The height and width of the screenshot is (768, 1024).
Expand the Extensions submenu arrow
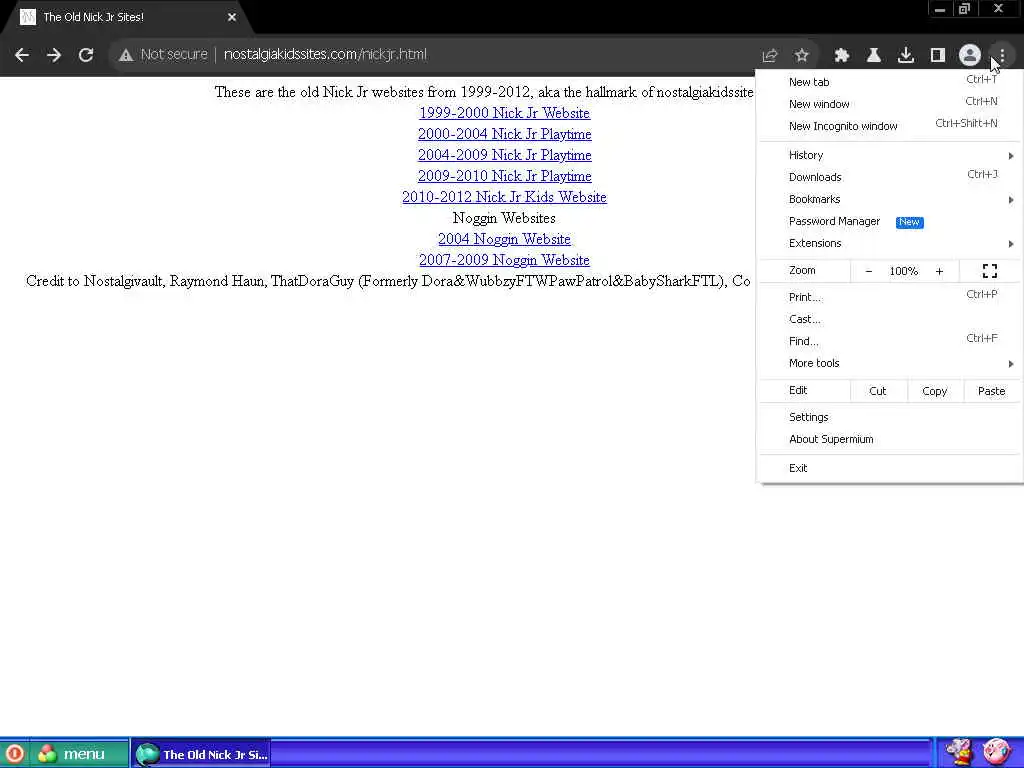[1011, 244]
